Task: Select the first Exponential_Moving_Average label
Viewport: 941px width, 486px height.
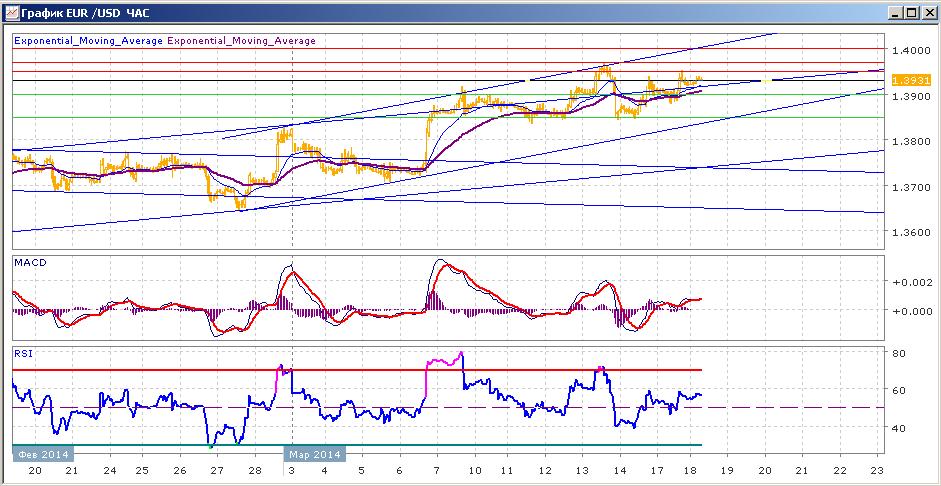Action: pyautogui.click(x=88, y=41)
